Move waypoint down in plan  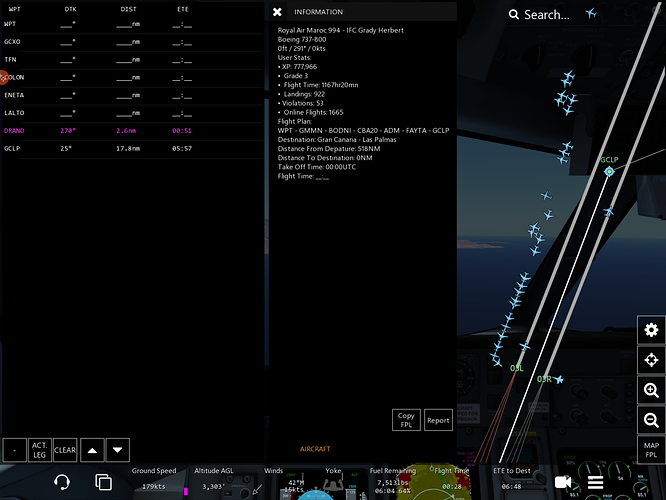[x=118, y=450]
